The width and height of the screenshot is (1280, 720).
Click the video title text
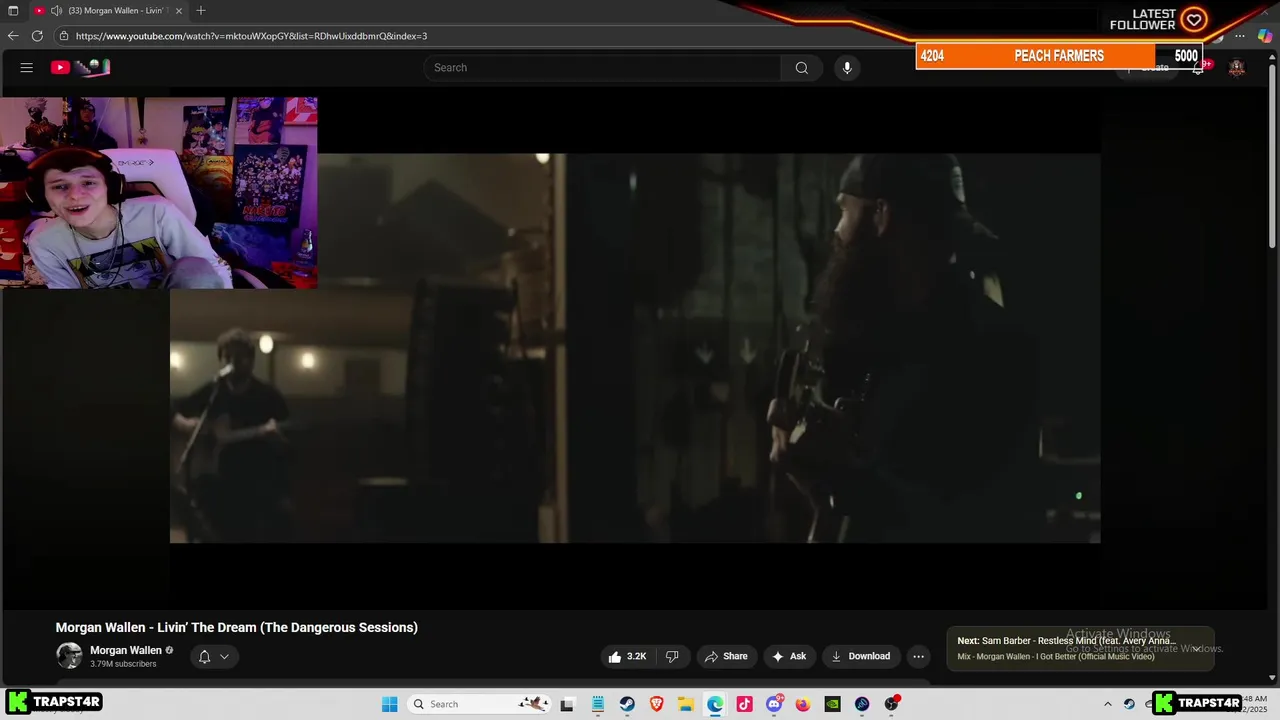tap(237, 627)
